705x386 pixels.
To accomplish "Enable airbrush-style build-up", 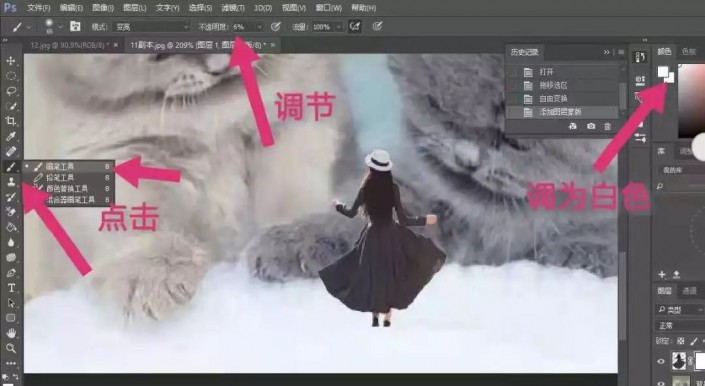I will 355,27.
